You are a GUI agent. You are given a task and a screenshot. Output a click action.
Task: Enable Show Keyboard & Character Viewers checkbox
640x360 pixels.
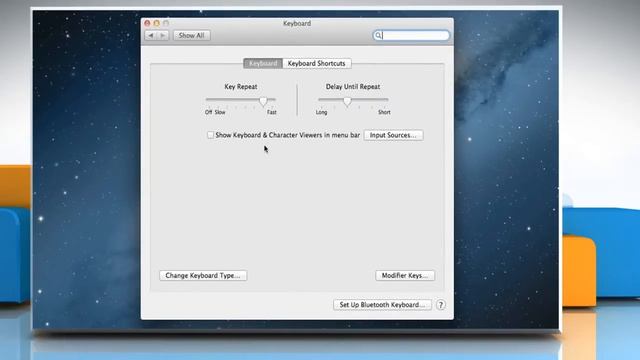click(x=210, y=135)
